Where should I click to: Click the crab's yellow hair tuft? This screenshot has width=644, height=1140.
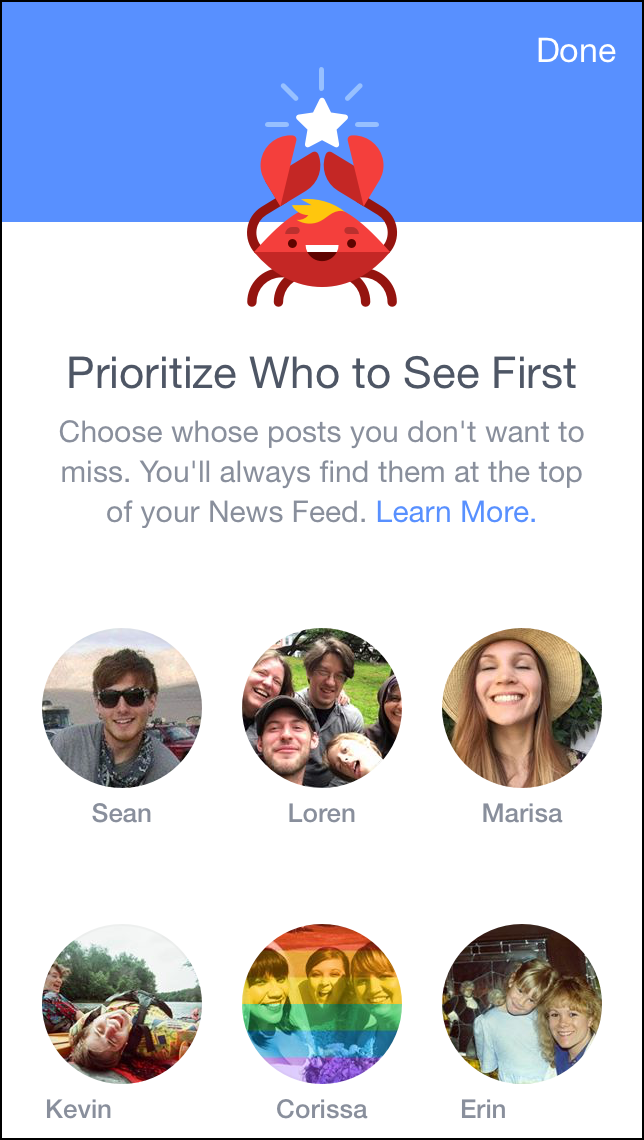coord(323,212)
